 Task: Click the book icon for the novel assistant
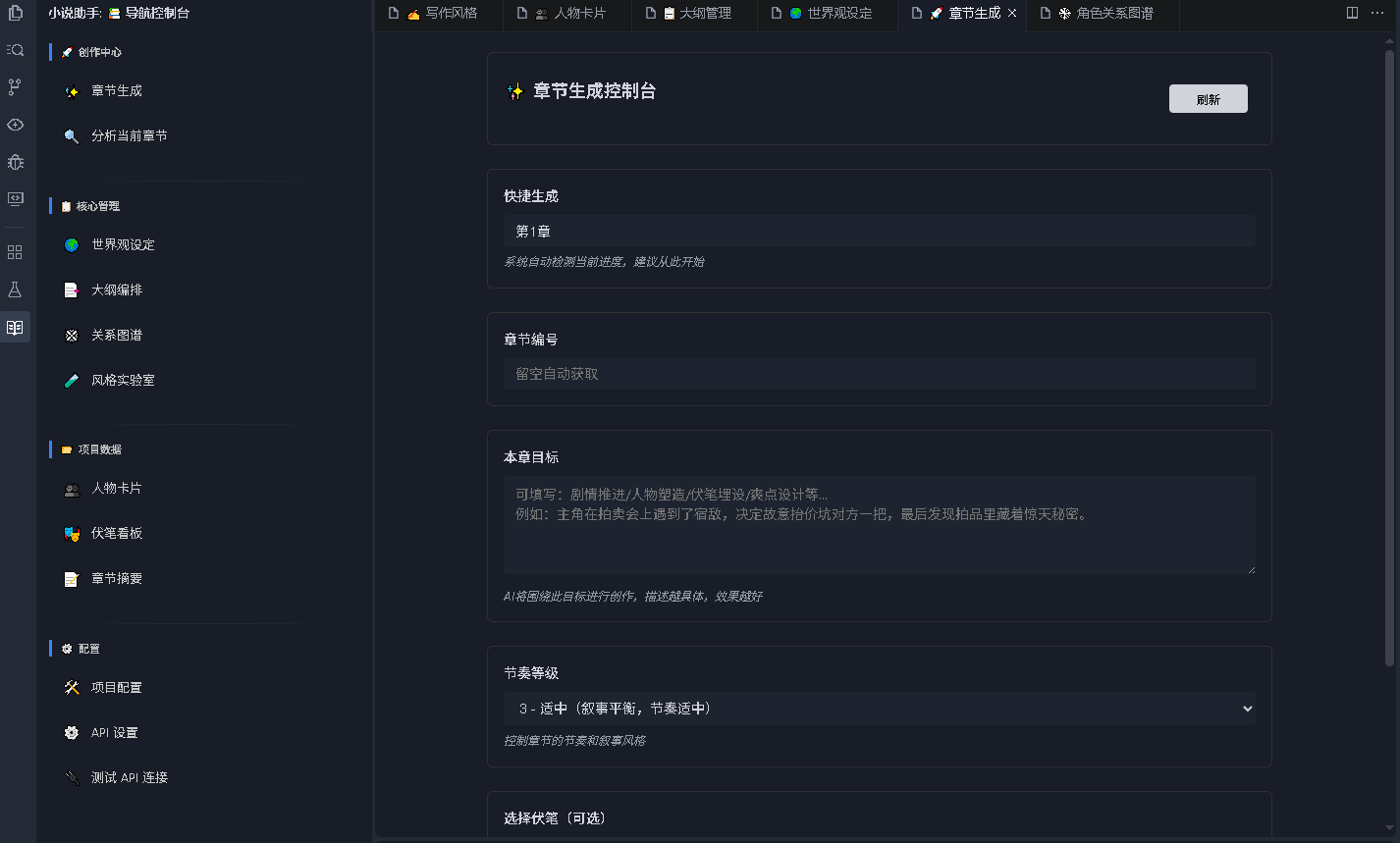point(15,327)
